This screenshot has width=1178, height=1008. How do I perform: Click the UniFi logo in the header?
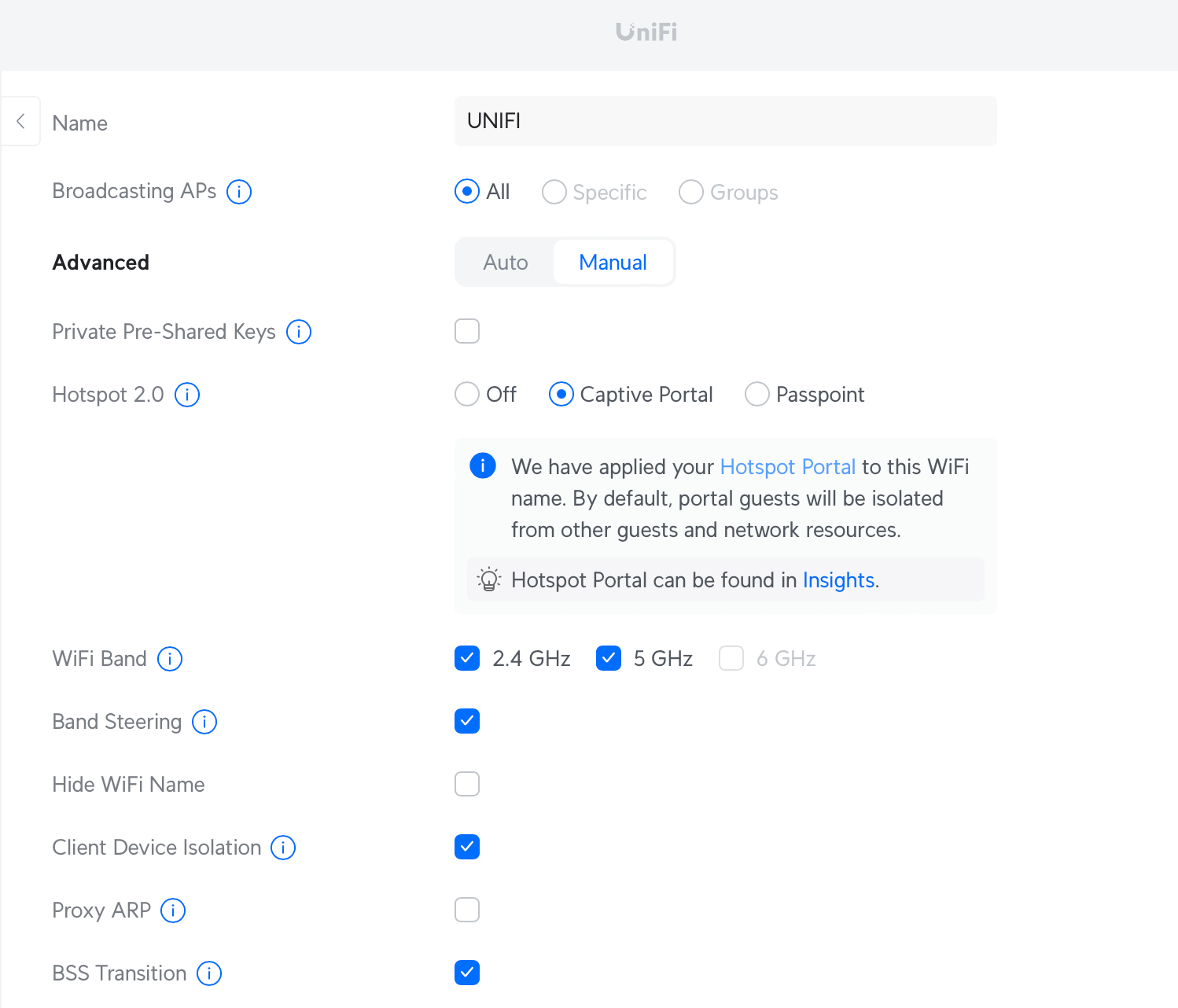coord(646,31)
